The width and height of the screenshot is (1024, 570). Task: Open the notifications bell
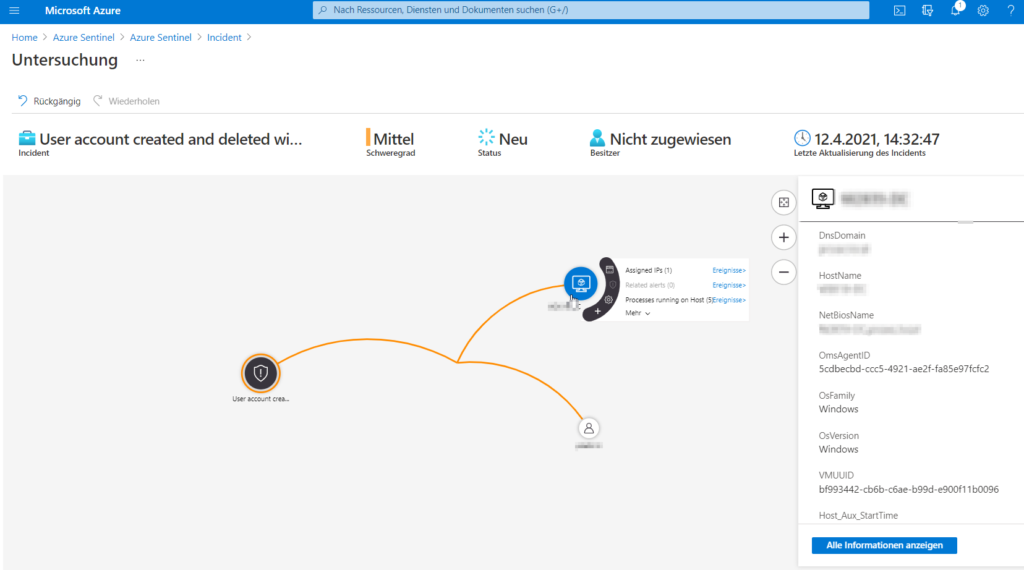pyautogui.click(x=955, y=10)
